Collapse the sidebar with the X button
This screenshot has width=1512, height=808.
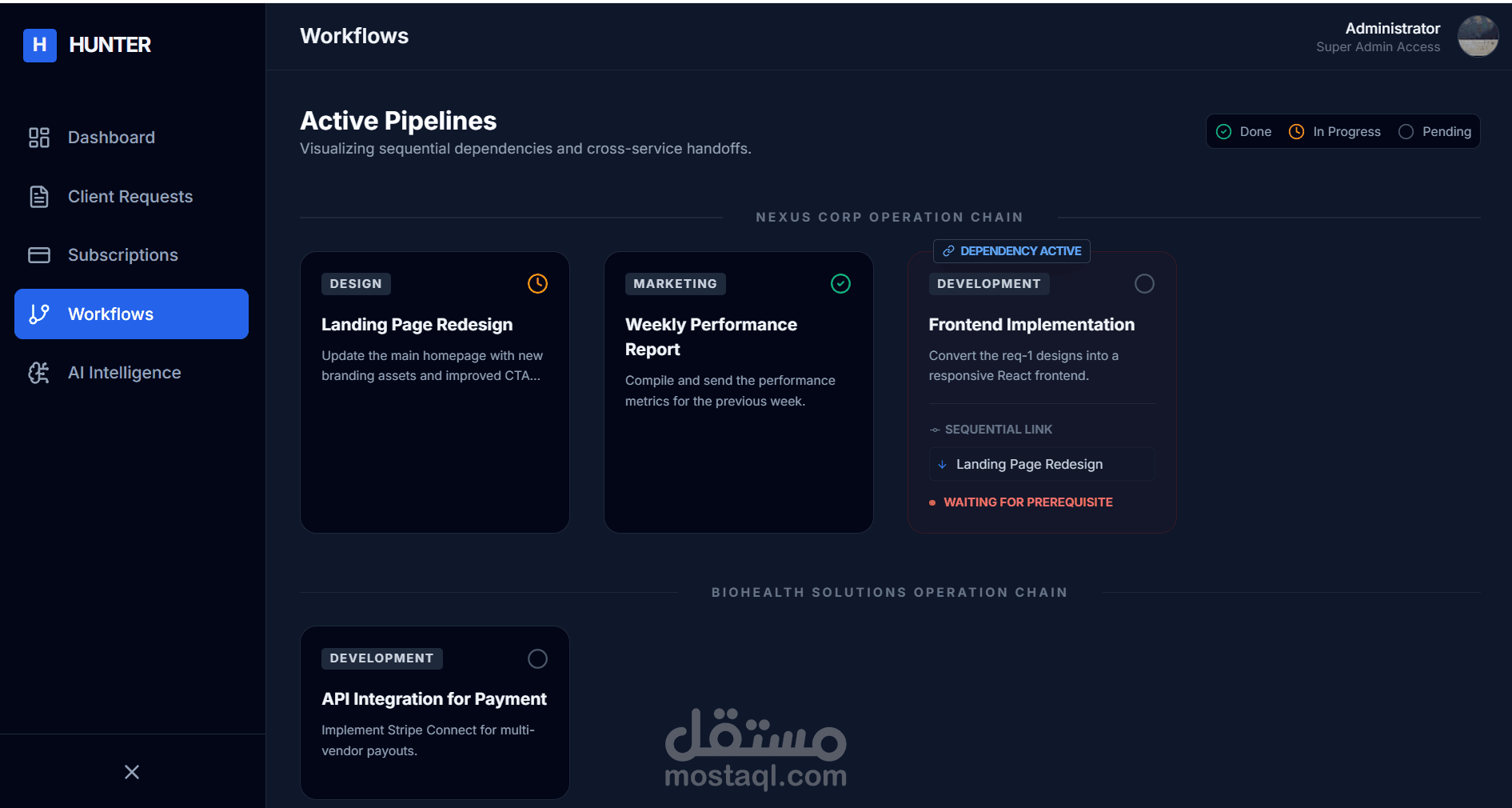[x=132, y=772]
